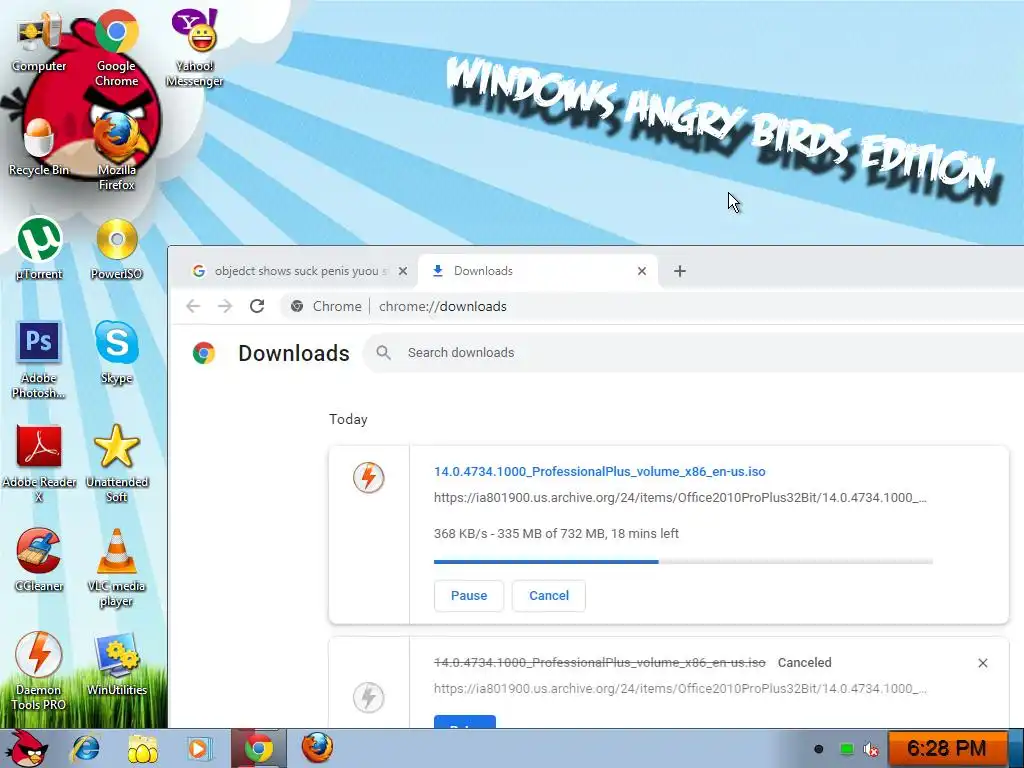Click the "Today" date heading
The height and width of the screenshot is (768, 1024).
[348, 419]
